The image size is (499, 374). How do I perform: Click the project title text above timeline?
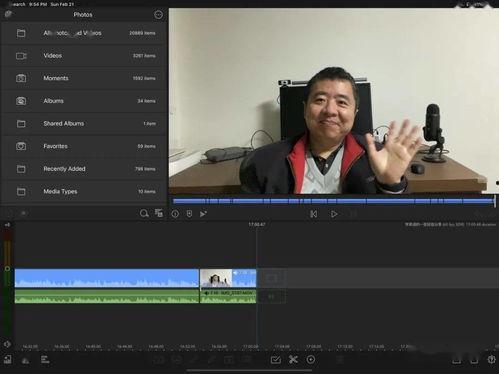pyautogui.click(x=450, y=225)
